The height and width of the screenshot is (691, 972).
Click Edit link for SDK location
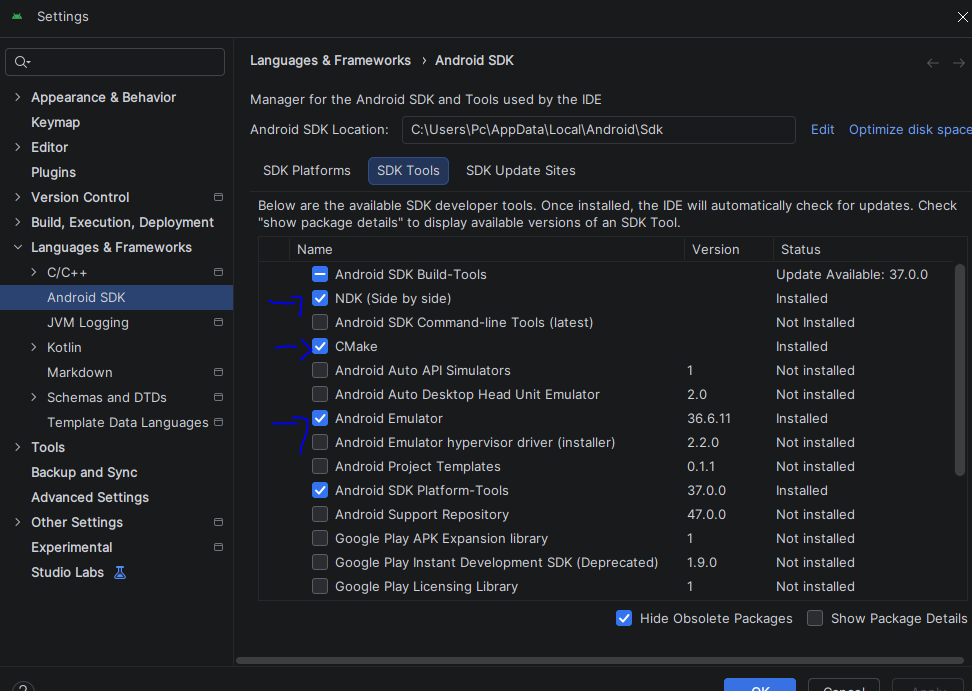click(x=823, y=130)
